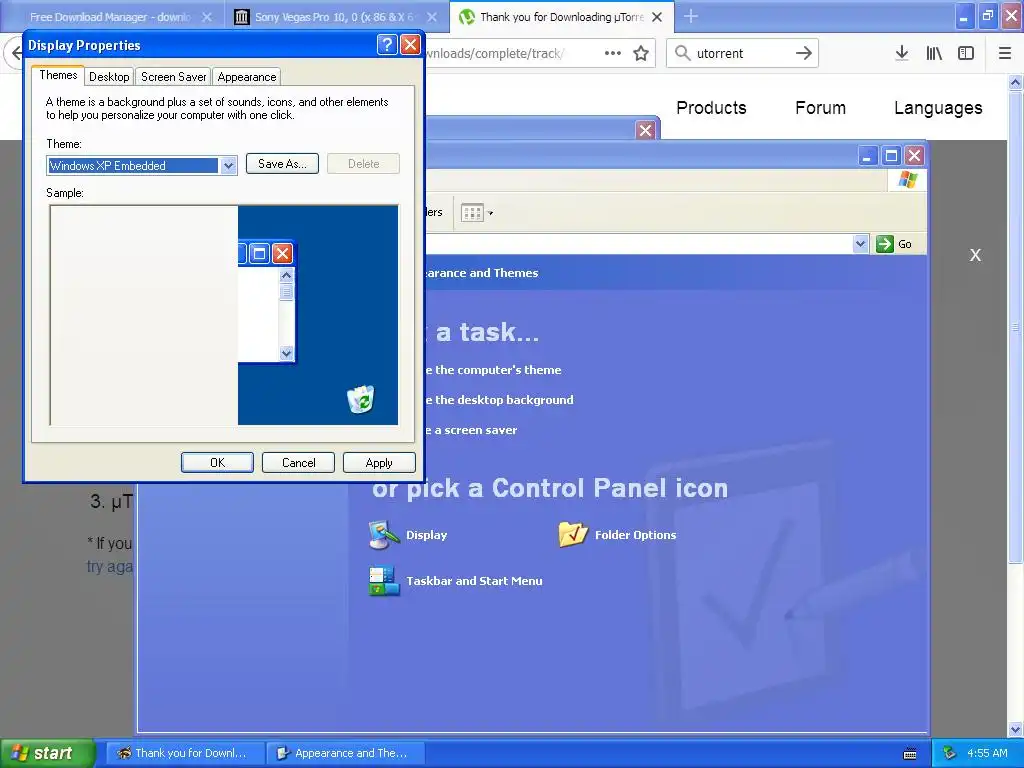This screenshot has width=1024, height=768.
Task: Close the Display Properties dialog
Action: (x=410, y=44)
